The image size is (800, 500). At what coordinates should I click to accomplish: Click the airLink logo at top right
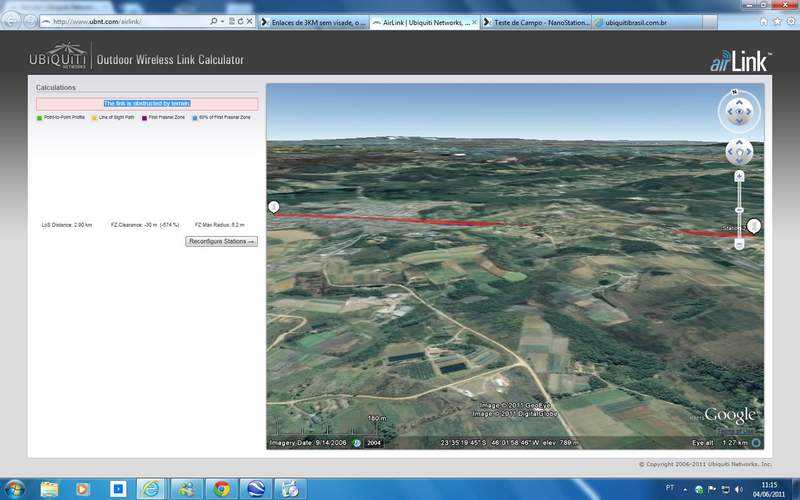pos(740,61)
